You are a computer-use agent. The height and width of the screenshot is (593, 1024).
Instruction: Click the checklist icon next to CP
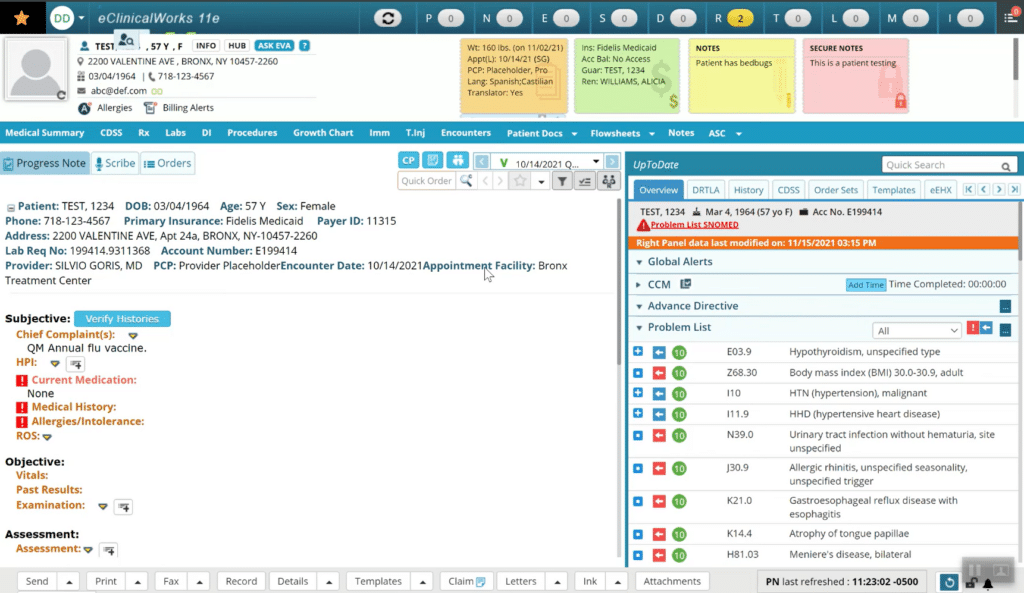coord(433,160)
